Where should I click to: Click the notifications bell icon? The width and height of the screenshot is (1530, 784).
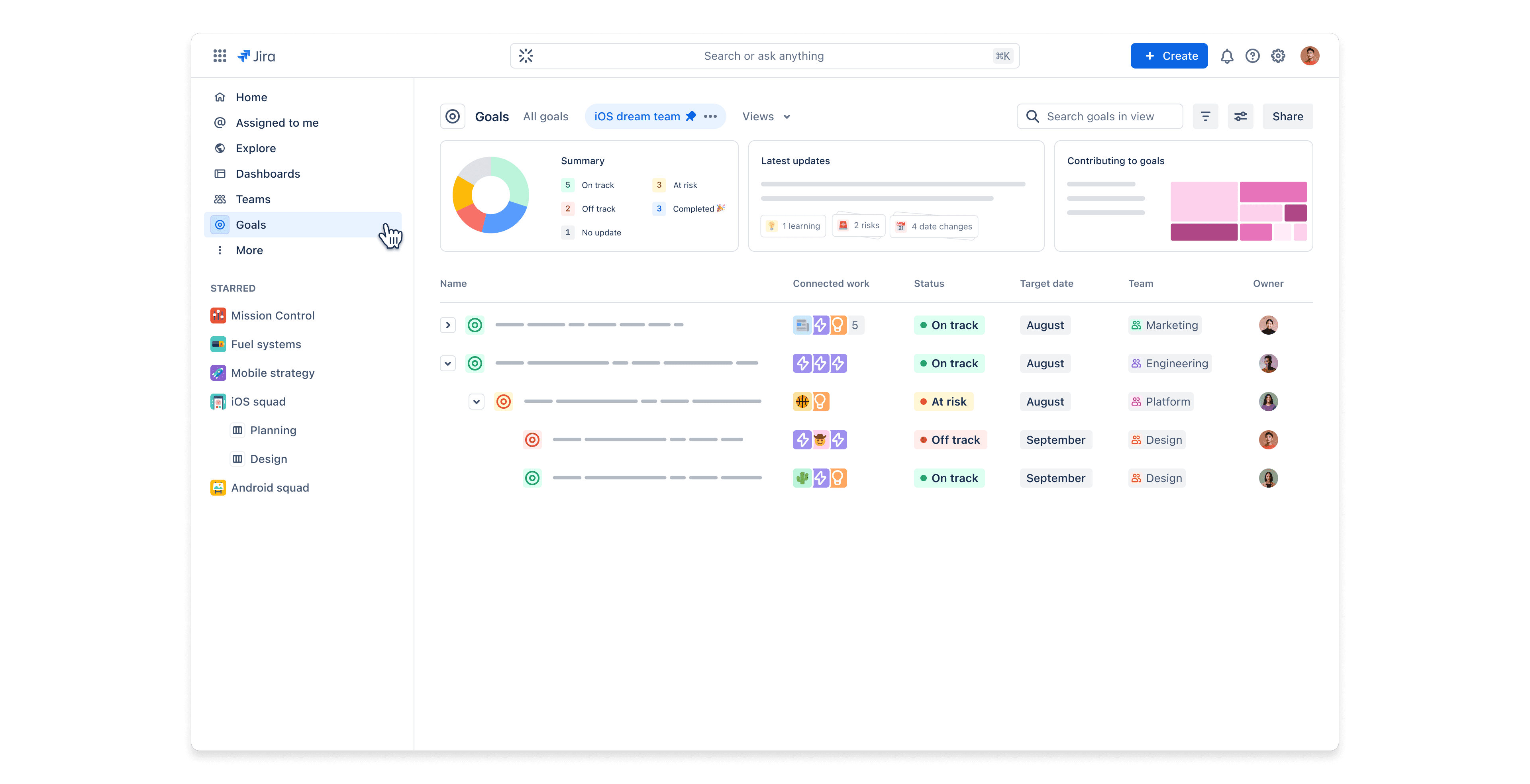(x=1226, y=56)
